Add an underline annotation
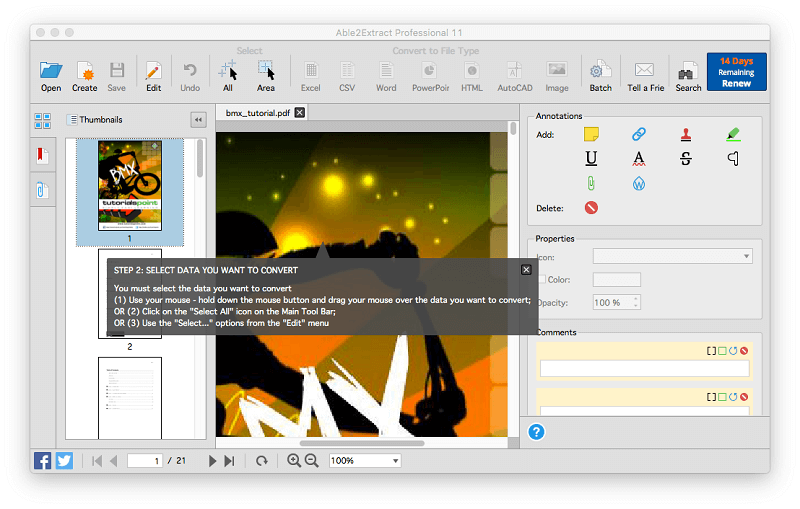This screenshot has width=800, height=509. pyautogui.click(x=591, y=159)
